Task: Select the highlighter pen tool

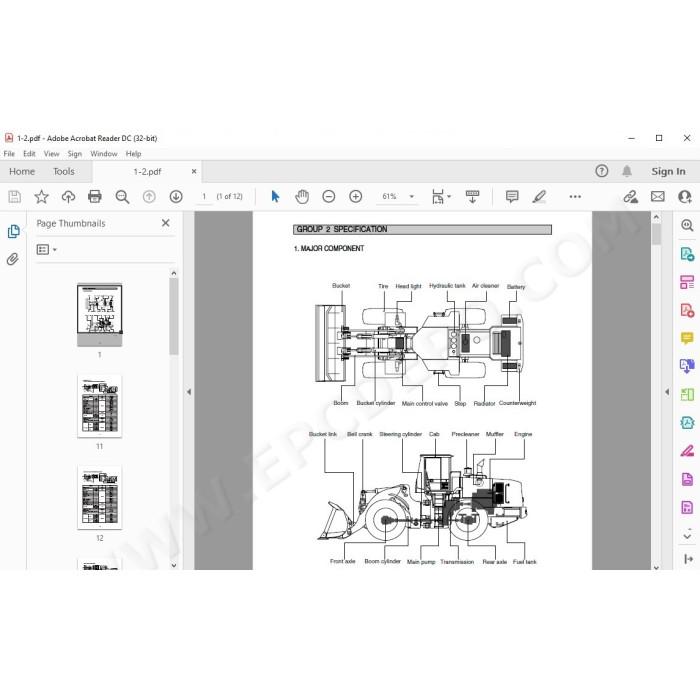Action: pyautogui.click(x=539, y=196)
